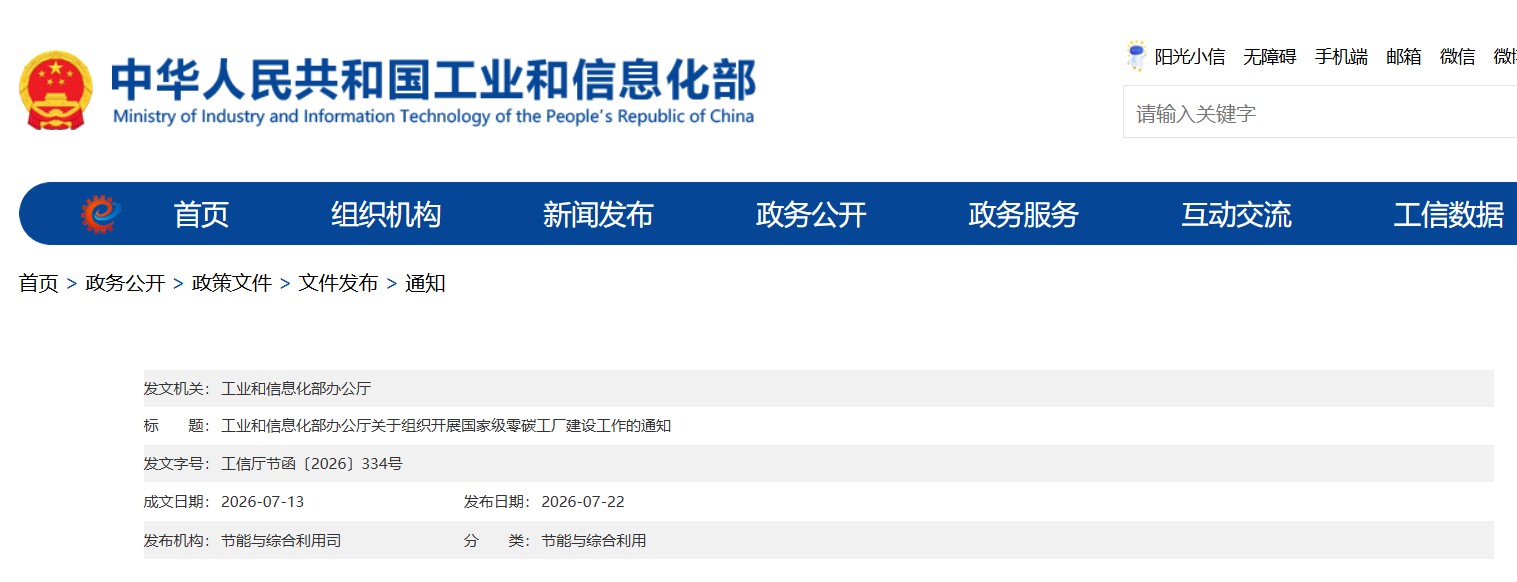Open the 组织机构 menu
This screenshot has width=1517, height=582.
[386, 214]
